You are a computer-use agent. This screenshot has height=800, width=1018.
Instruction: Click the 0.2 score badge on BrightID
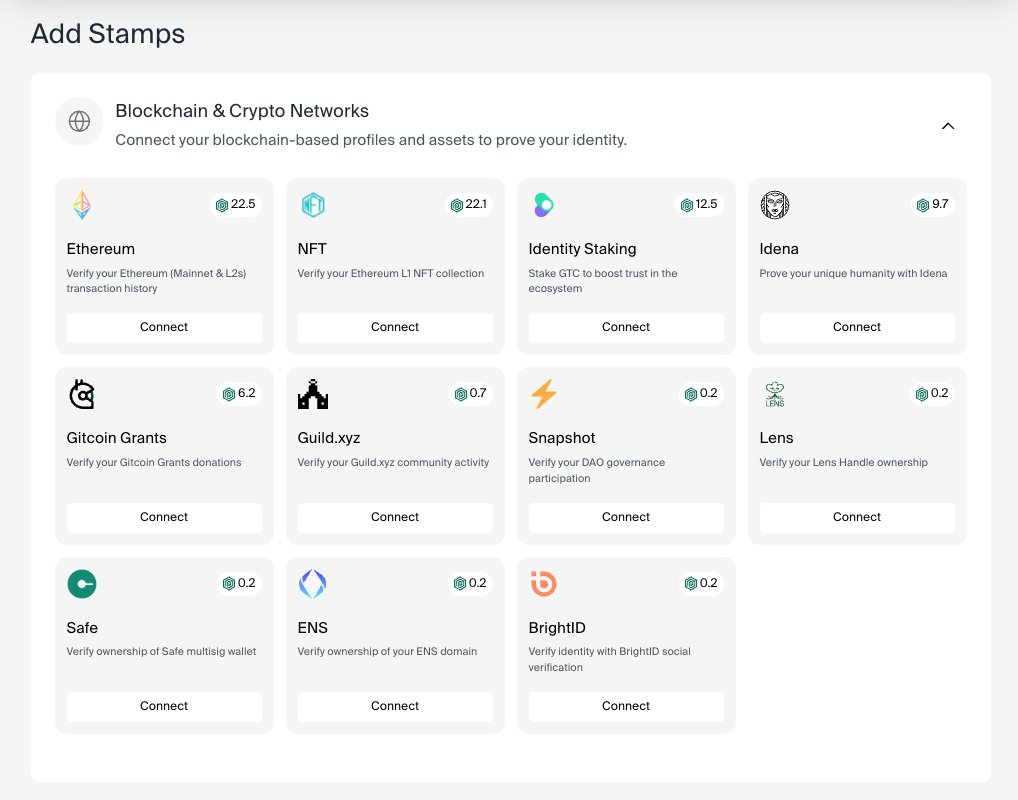(x=702, y=583)
